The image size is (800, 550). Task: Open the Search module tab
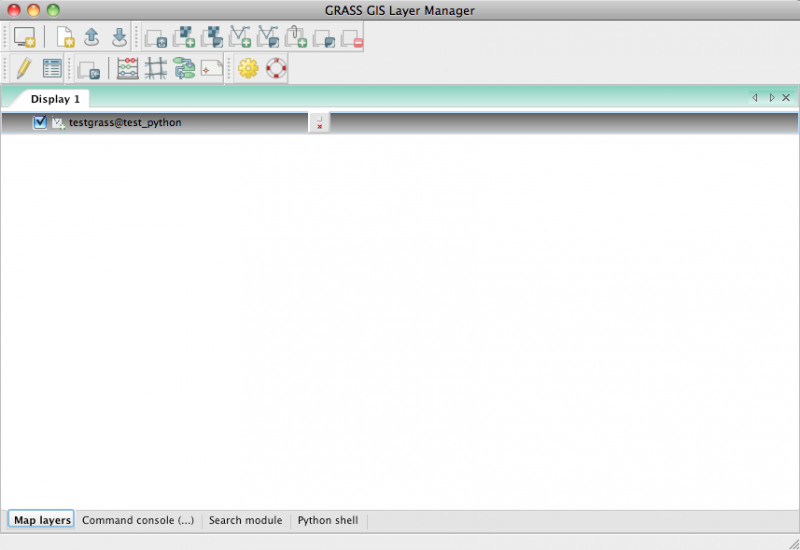(x=245, y=520)
